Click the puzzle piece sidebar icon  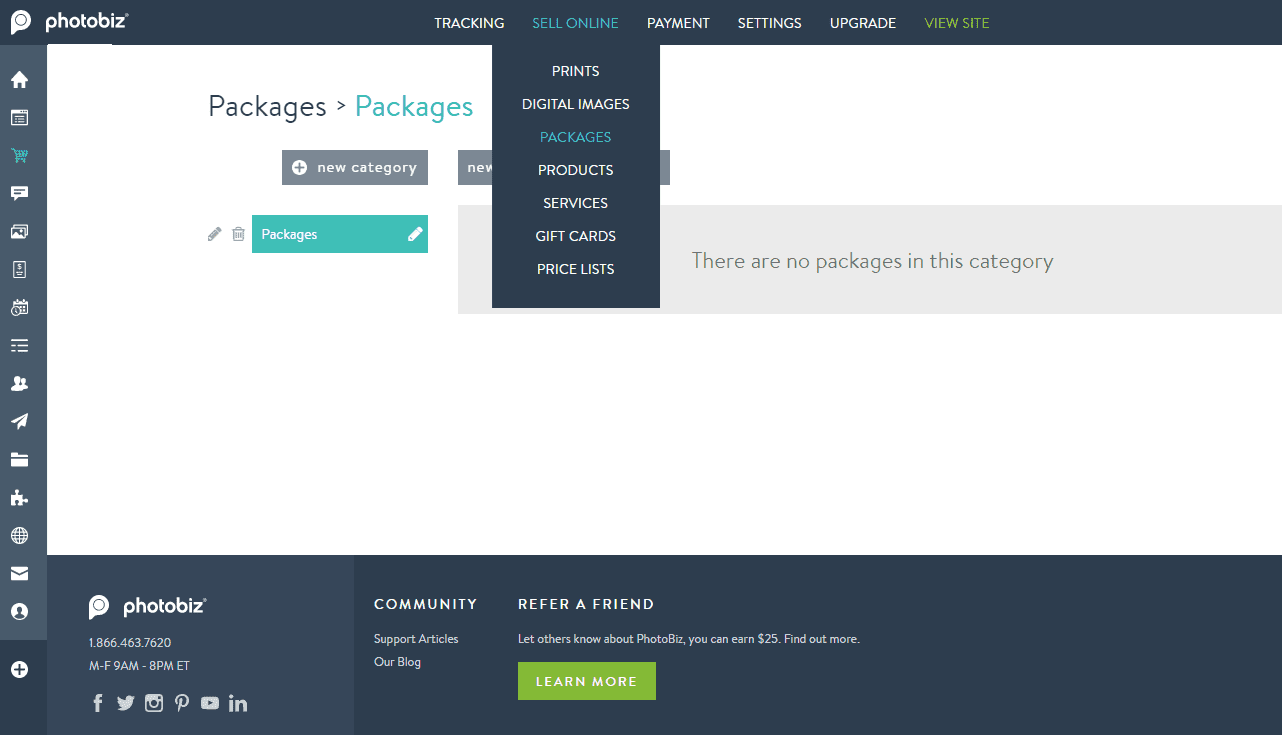19,498
